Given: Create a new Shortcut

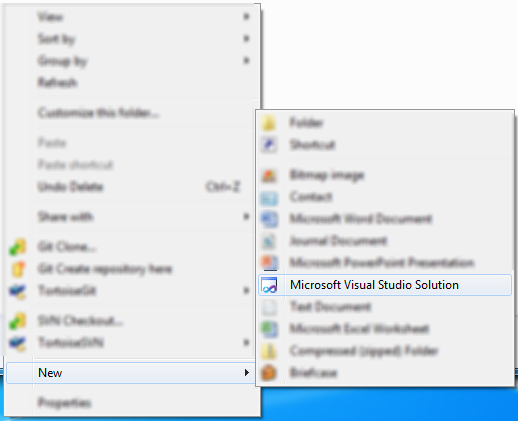Looking at the screenshot, I should [385, 145].
